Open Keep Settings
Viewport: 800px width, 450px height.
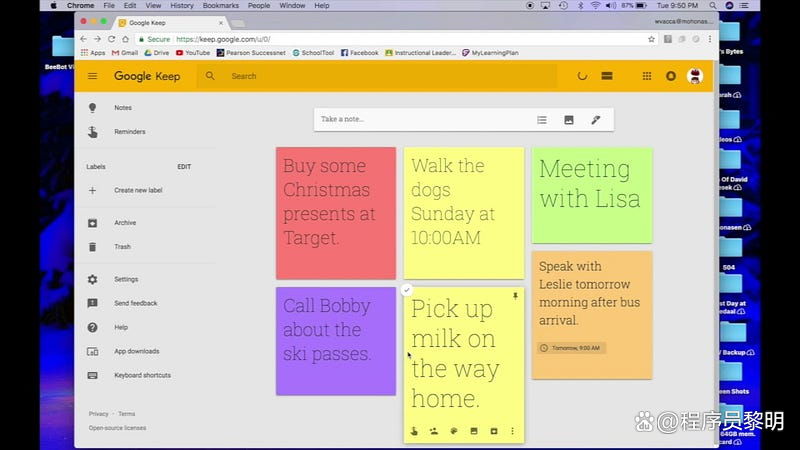[x=126, y=280]
